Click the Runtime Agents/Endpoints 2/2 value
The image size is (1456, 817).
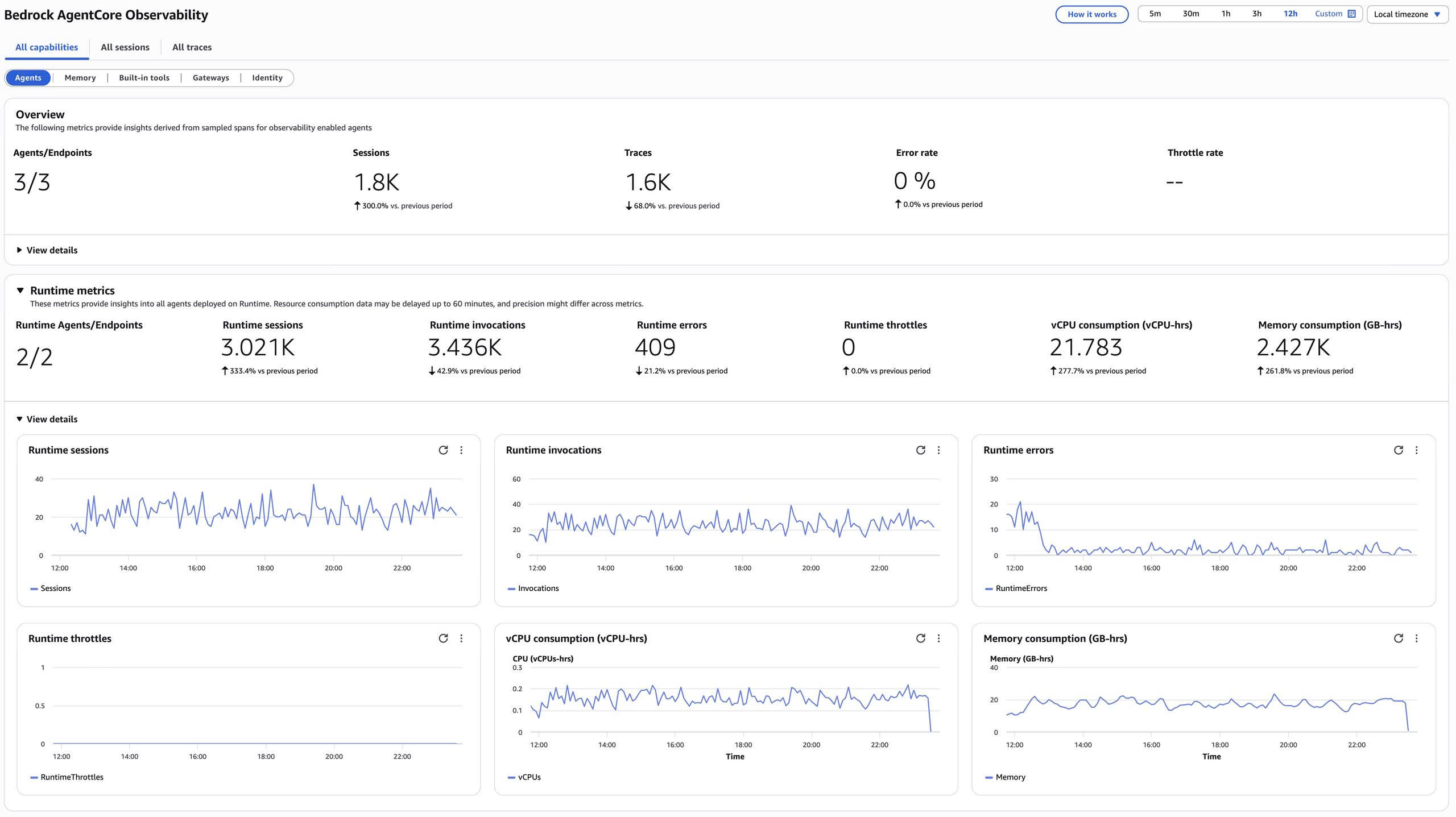[34, 357]
